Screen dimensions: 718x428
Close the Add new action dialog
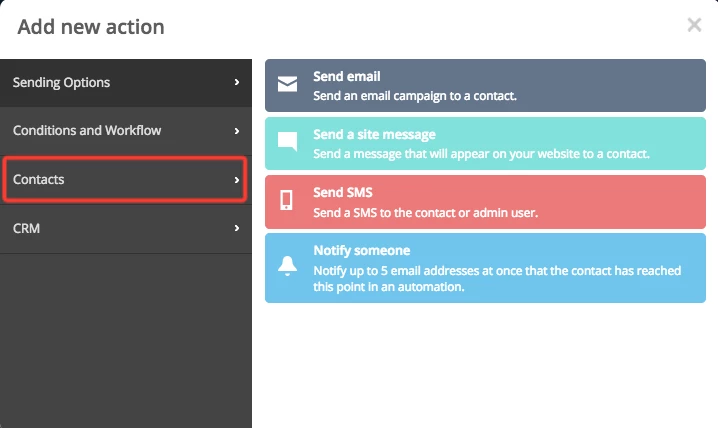point(694,25)
